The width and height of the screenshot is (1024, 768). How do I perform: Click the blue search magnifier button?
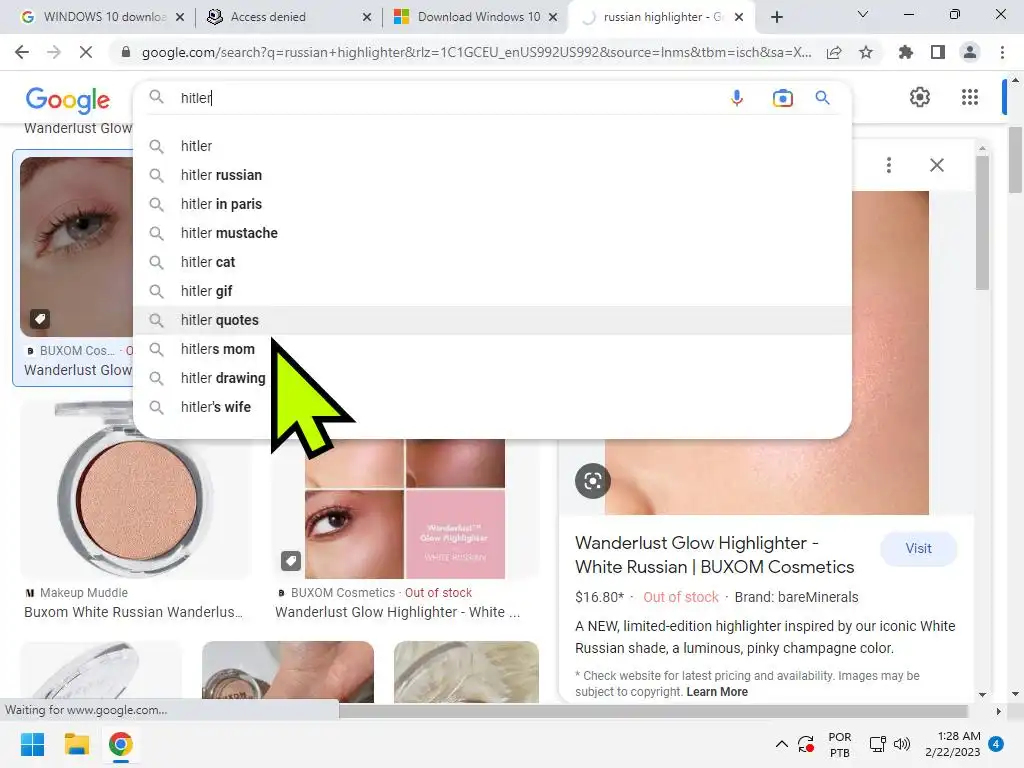pyautogui.click(x=822, y=98)
